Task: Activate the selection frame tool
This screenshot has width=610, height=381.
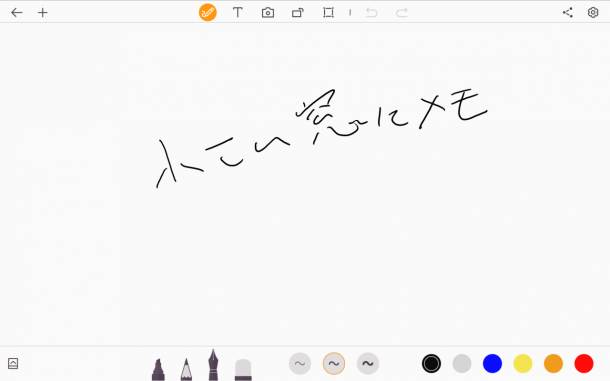Action: [x=328, y=13]
